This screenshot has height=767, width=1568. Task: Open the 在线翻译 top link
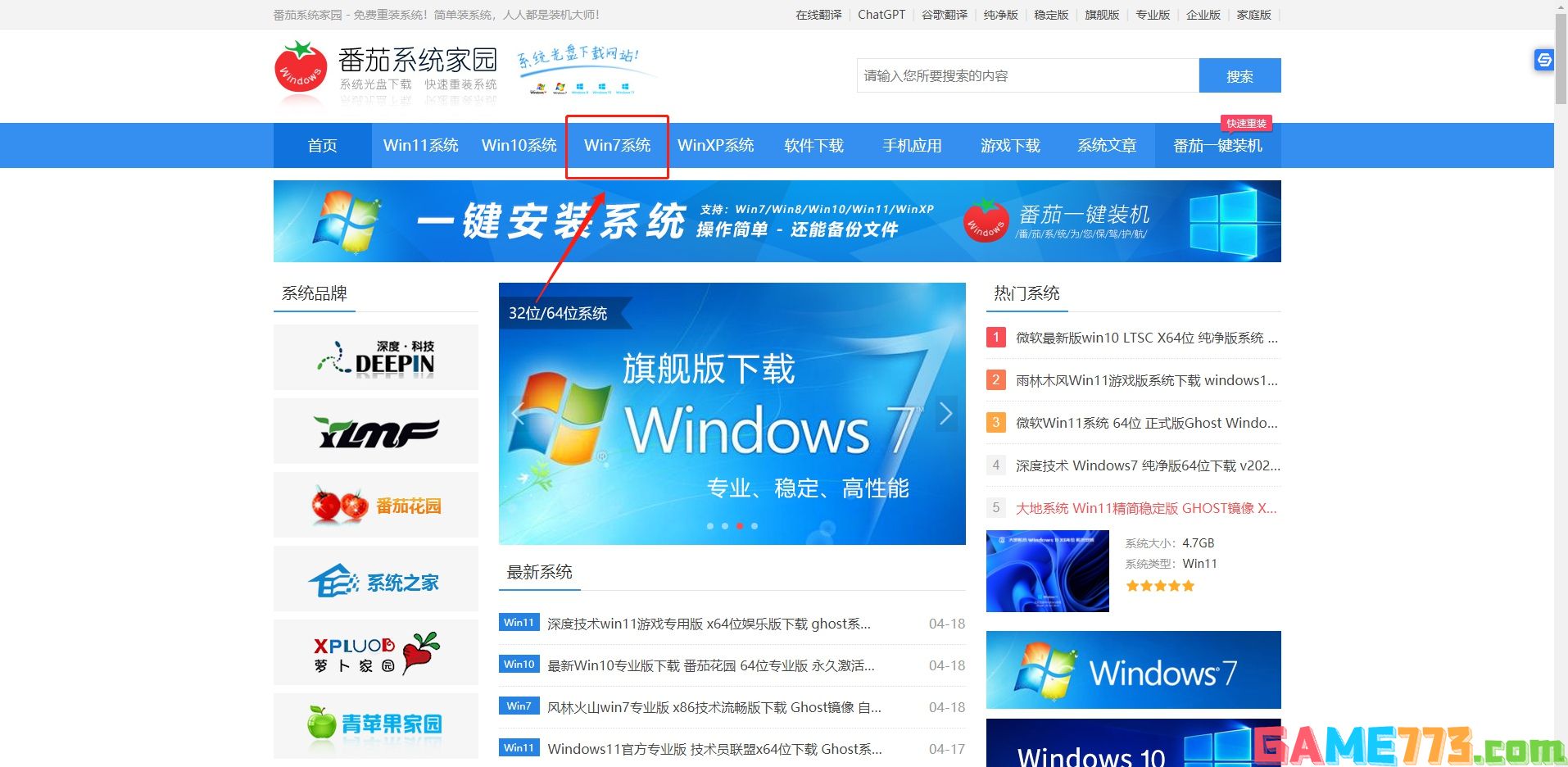(819, 15)
